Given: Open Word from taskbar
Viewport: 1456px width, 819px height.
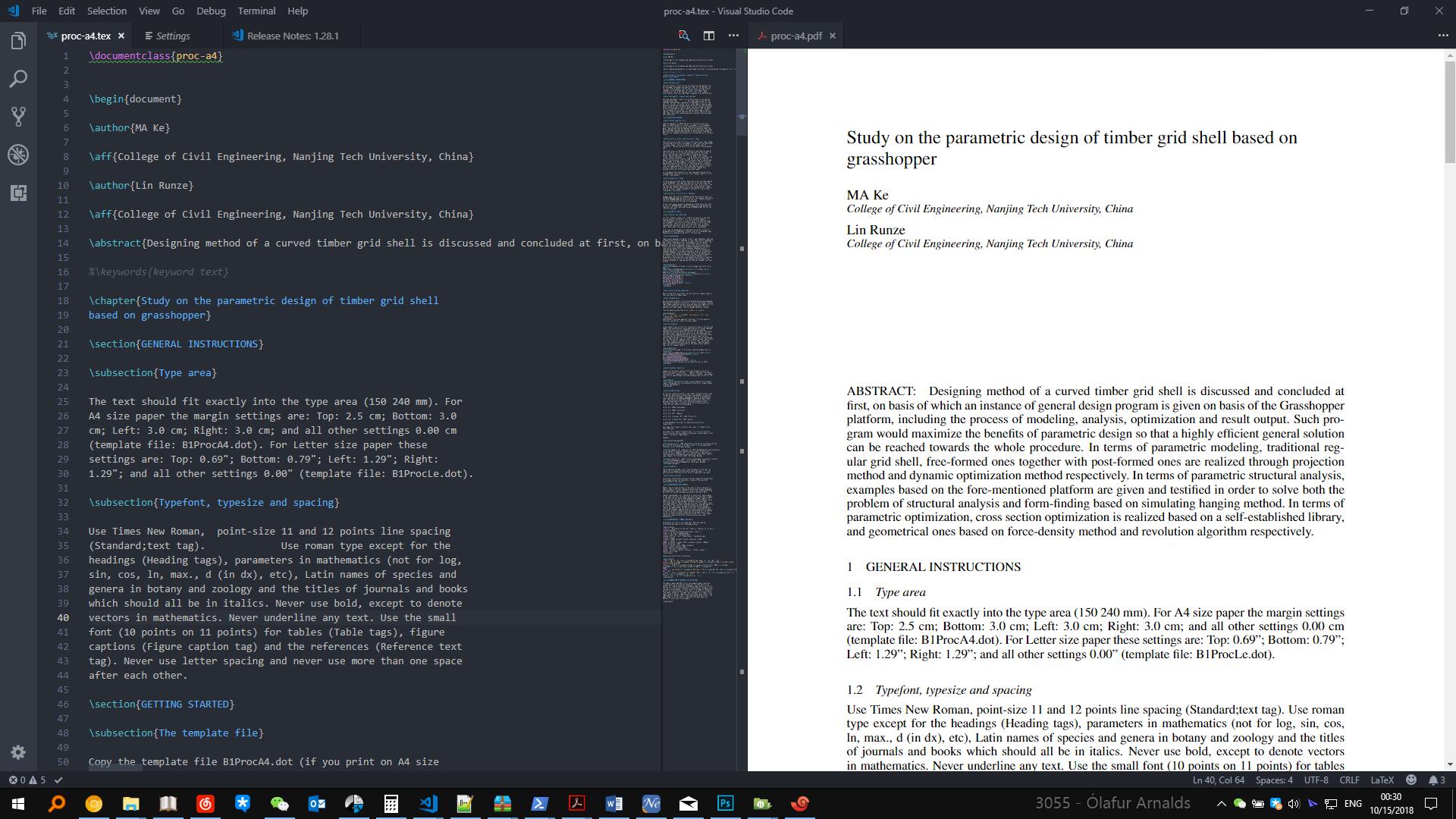Looking at the screenshot, I should pos(614,803).
